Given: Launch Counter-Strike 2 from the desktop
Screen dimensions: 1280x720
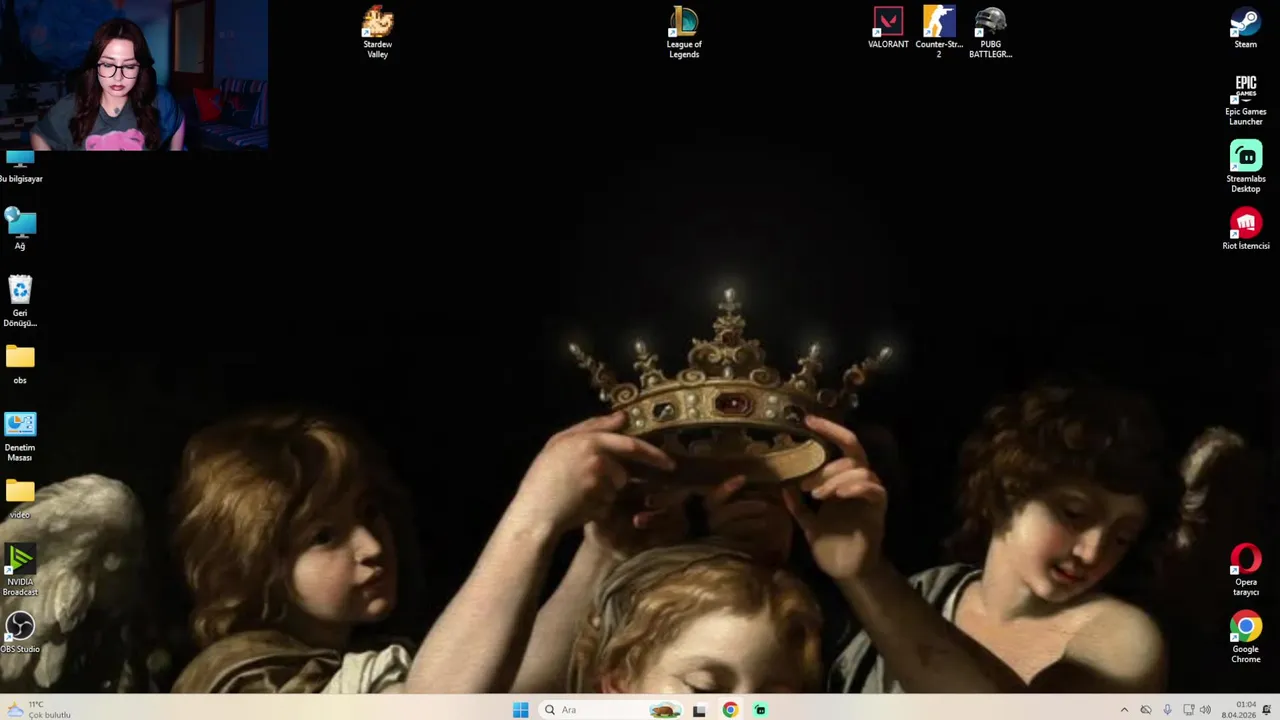Looking at the screenshot, I should click(939, 32).
